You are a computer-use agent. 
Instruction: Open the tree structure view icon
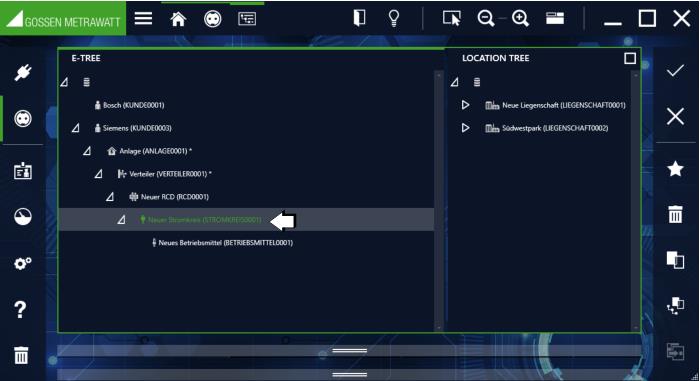(x=247, y=19)
